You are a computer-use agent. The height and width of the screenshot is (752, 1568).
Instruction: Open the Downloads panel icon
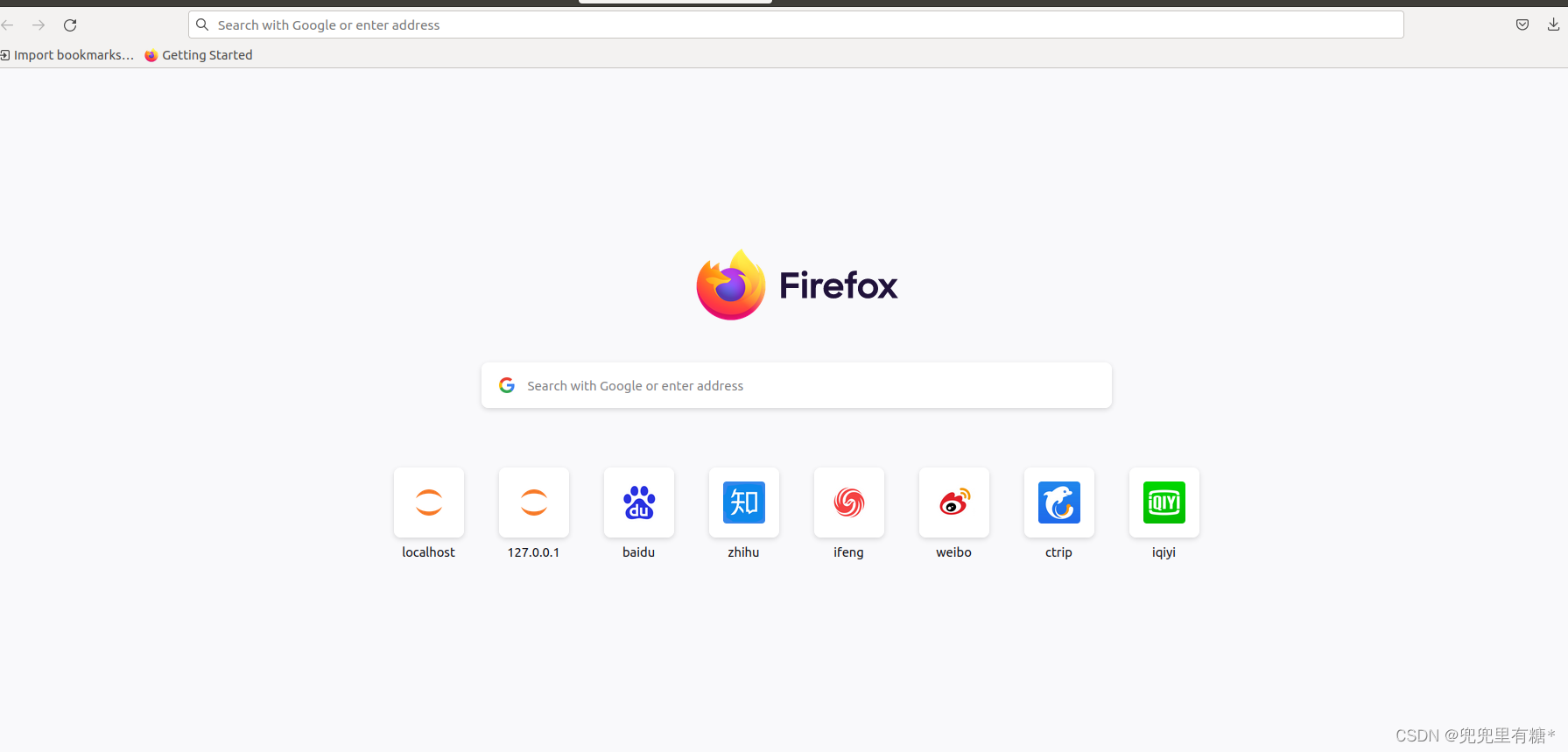click(x=1553, y=25)
